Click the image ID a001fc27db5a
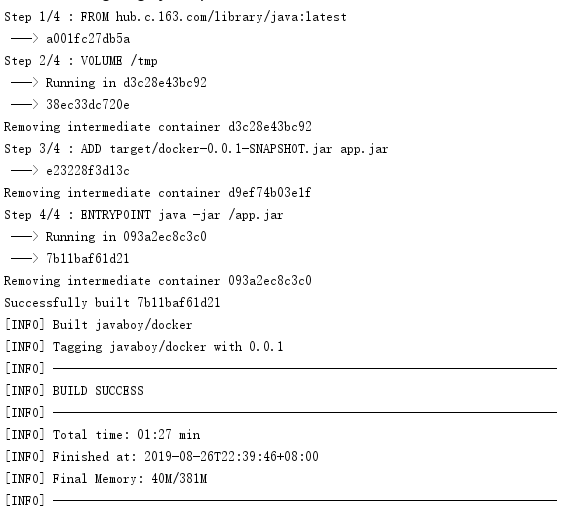 (88, 39)
